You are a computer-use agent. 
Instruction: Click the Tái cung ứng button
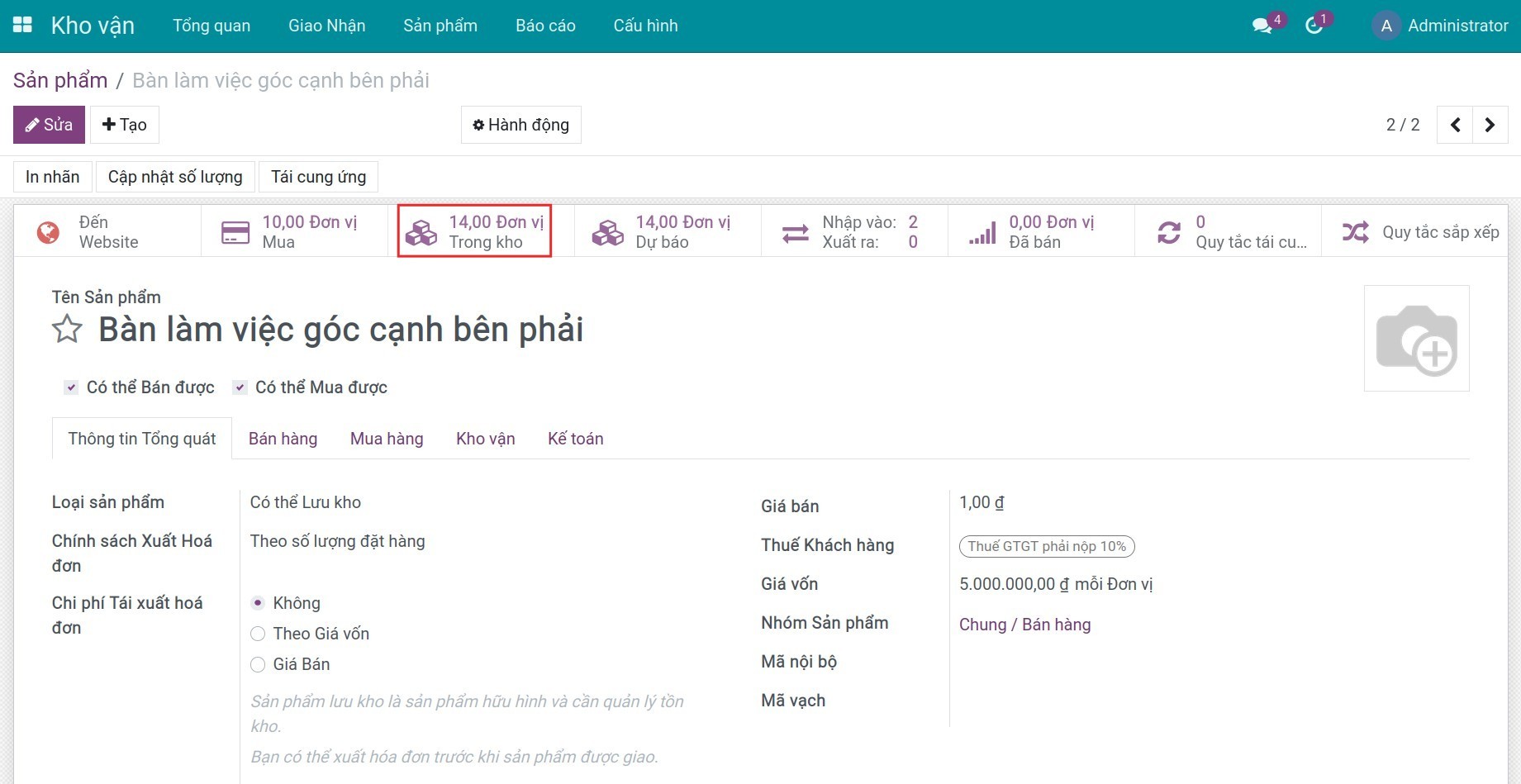319,177
